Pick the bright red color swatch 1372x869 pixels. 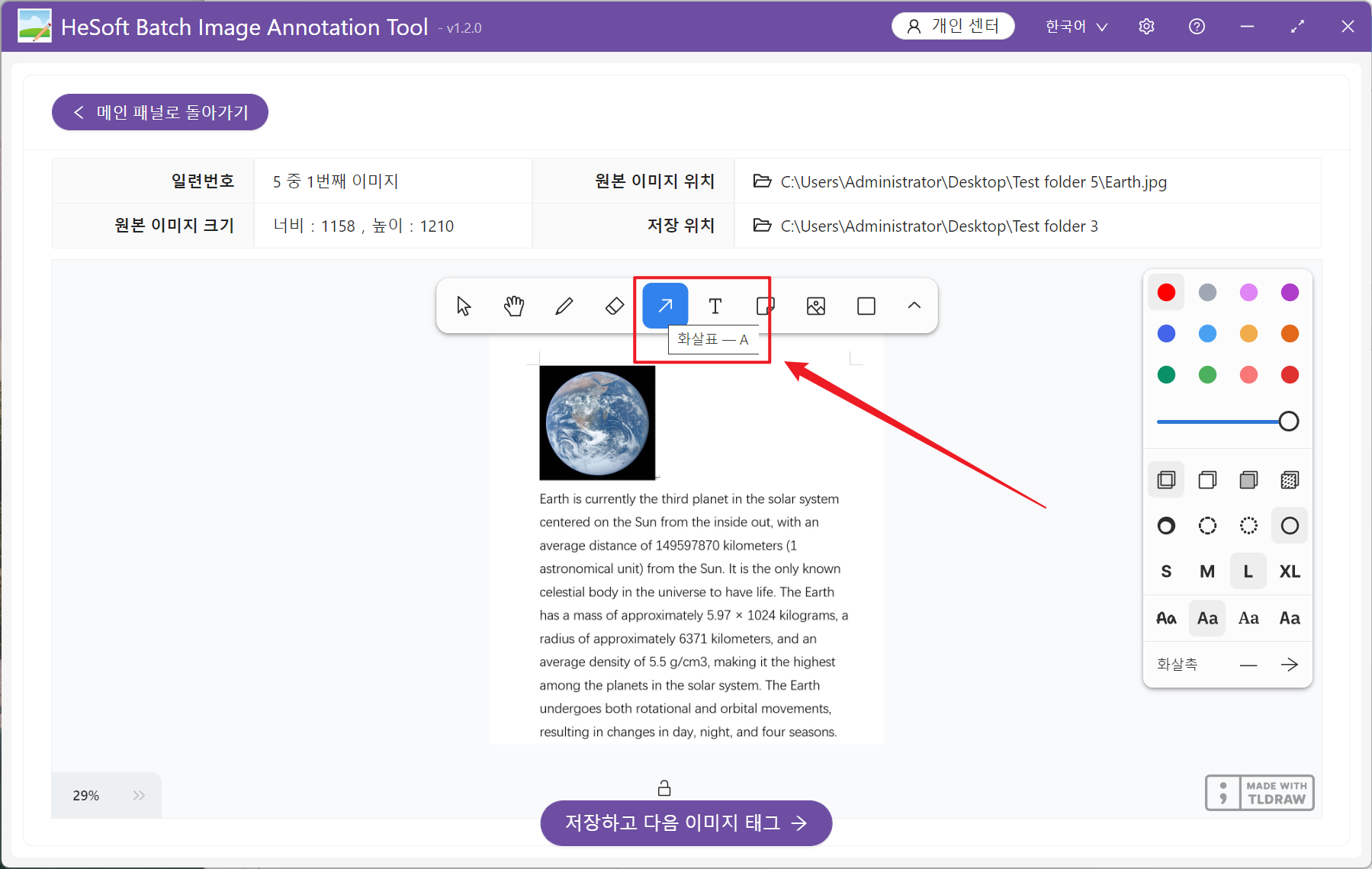(1166, 292)
